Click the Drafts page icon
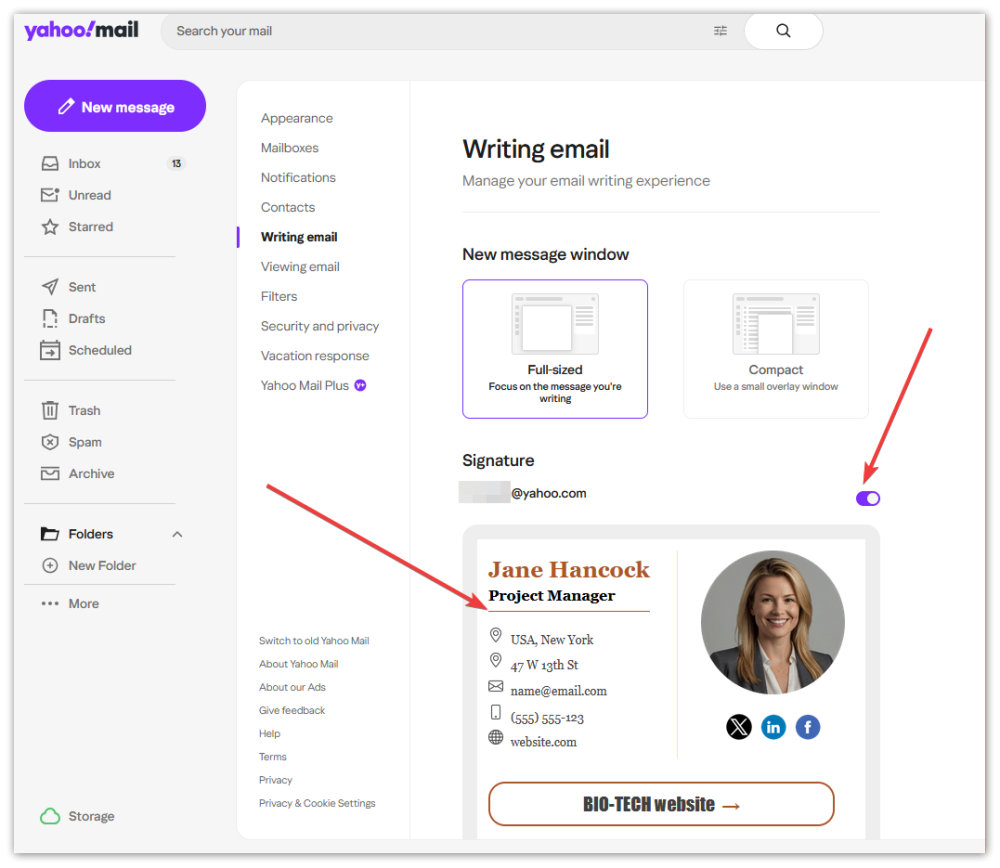Screen dimensions: 1000x868 [x=50, y=318]
